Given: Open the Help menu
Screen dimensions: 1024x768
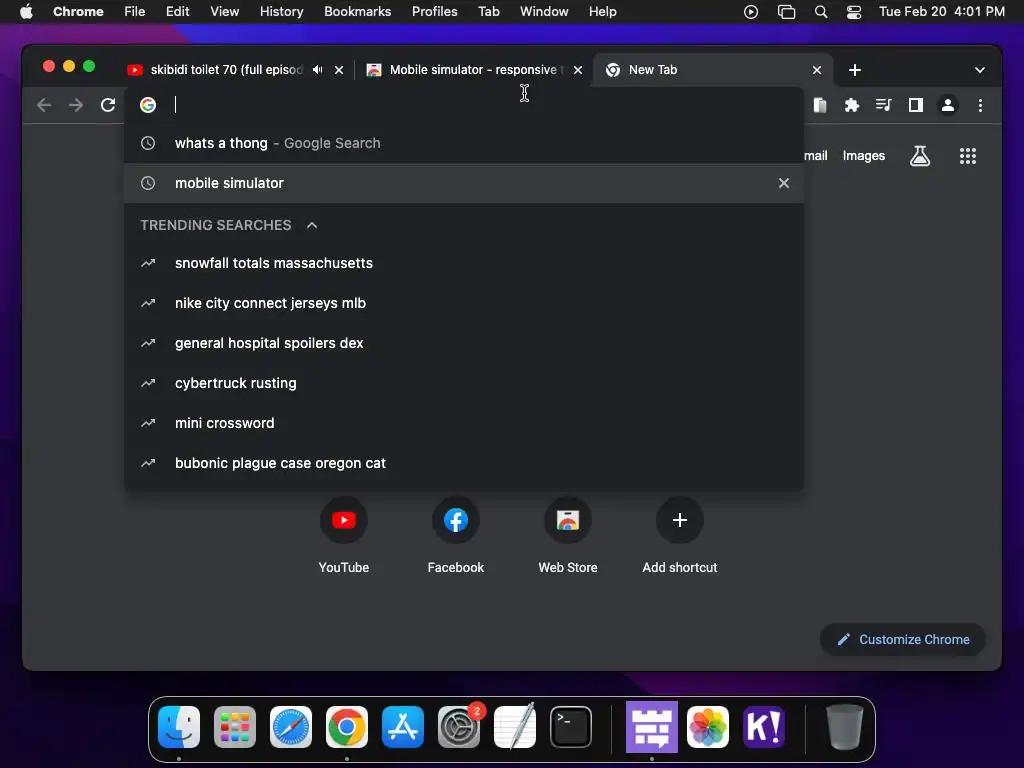Looking at the screenshot, I should pos(602,12).
